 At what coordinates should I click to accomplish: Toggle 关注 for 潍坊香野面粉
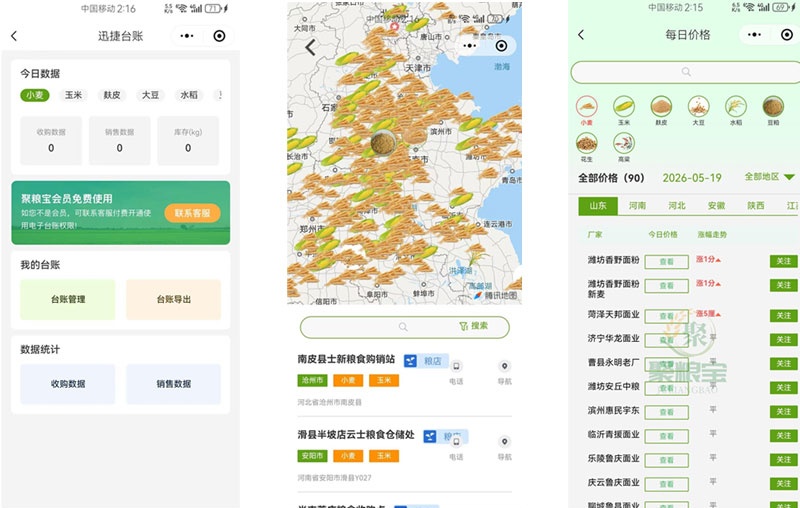(783, 261)
